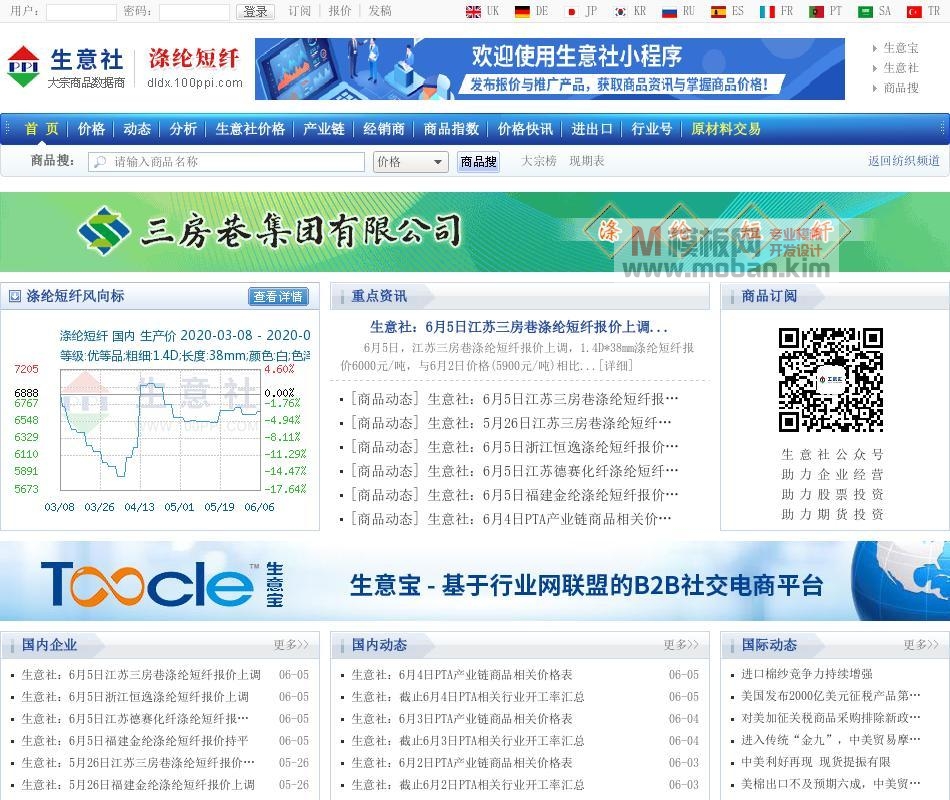Screen dimensions: 950x800
Task: Click the 订阅 link in top bar
Action: pyautogui.click(x=299, y=12)
